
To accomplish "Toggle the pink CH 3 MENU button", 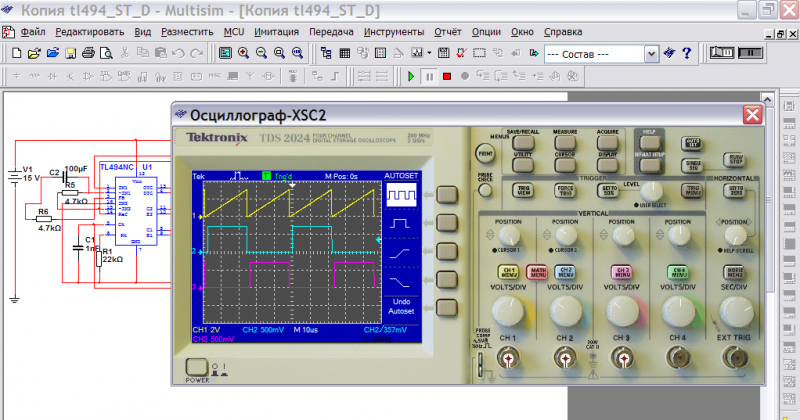I will click(x=621, y=272).
